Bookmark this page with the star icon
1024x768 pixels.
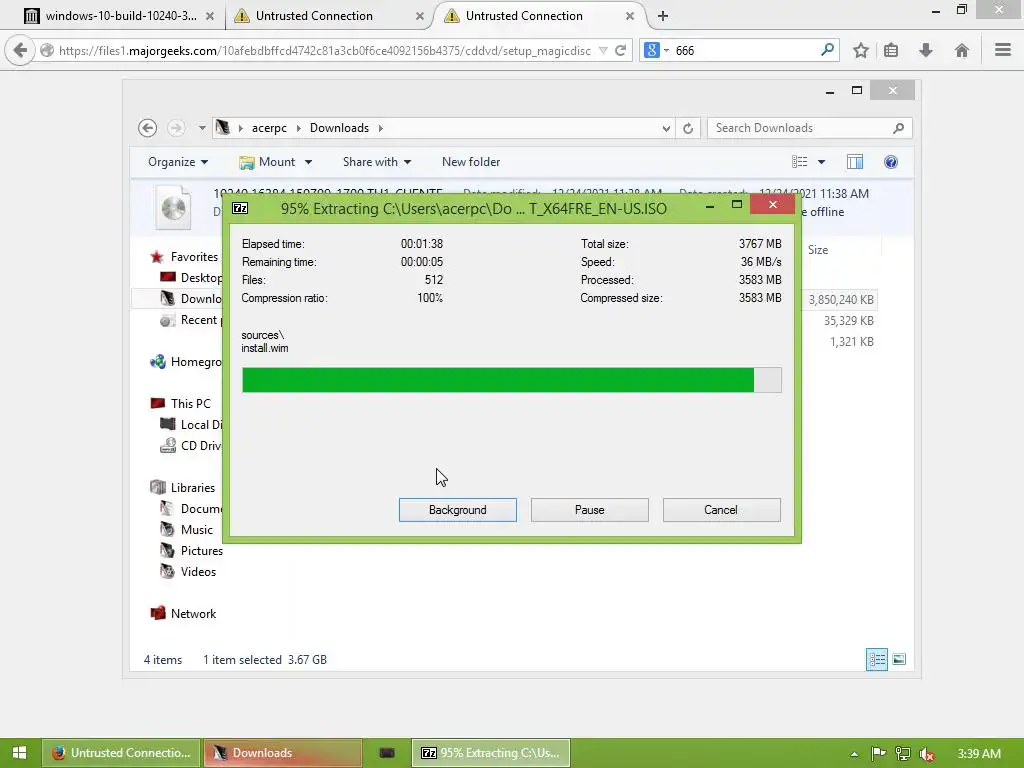pos(861,50)
